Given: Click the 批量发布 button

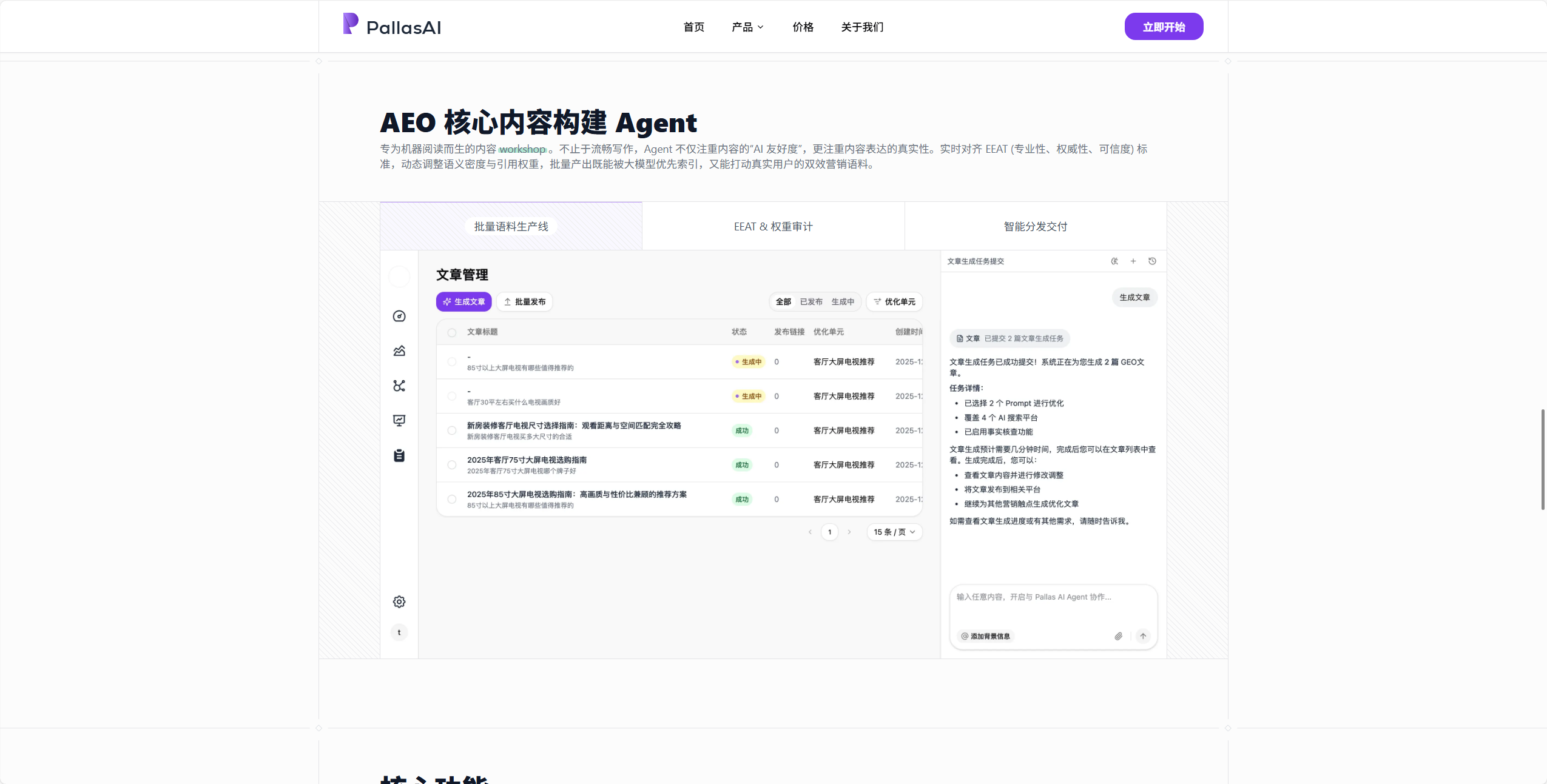Looking at the screenshot, I should (525, 301).
